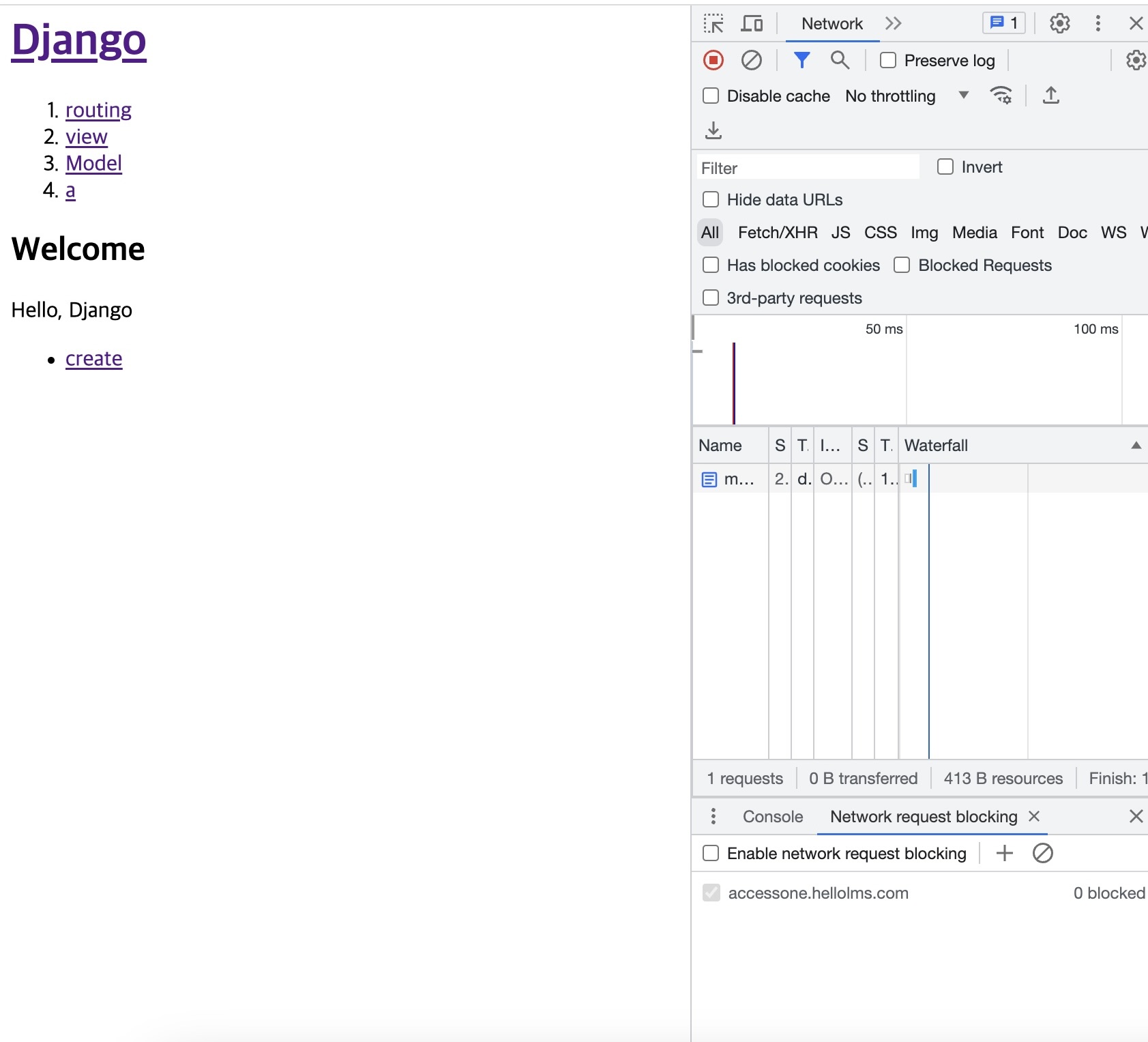Toggle the device toolbar icon

coord(752,24)
